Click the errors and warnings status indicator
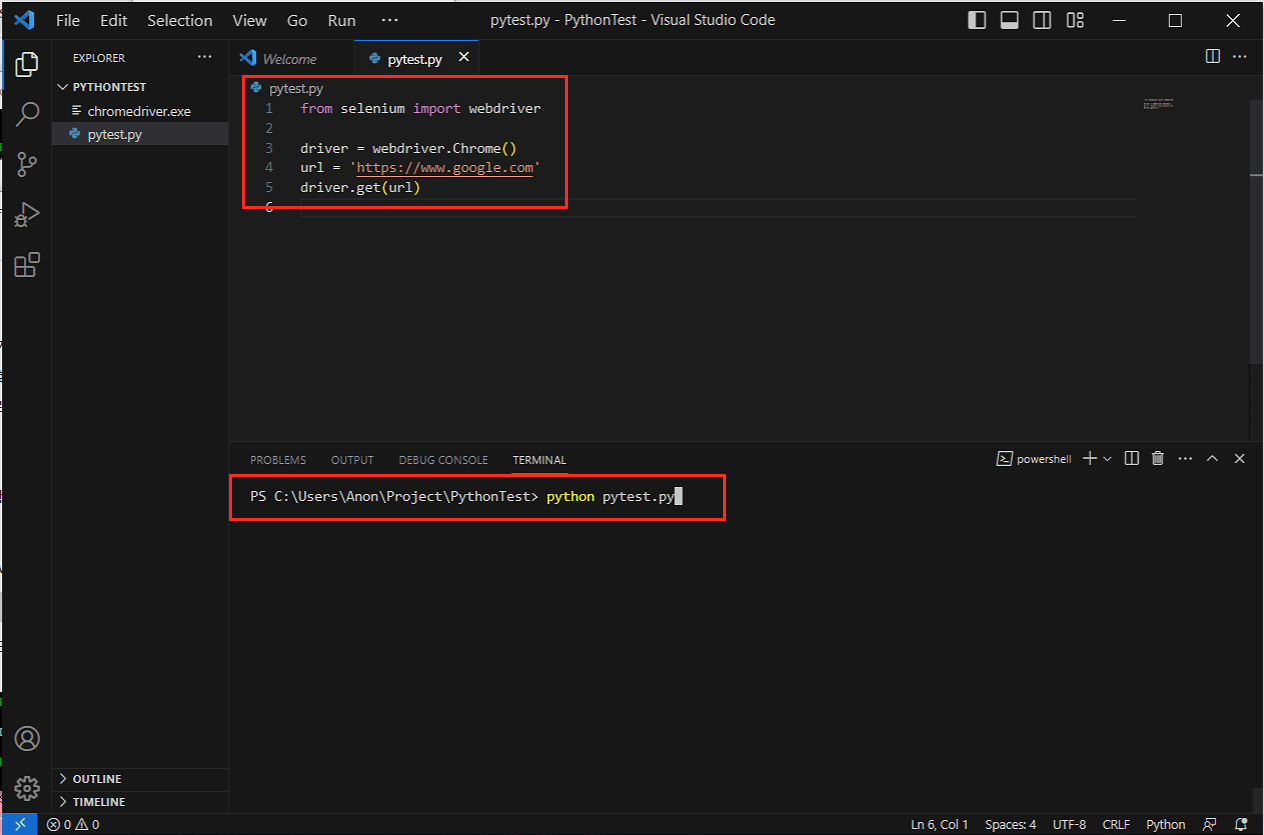Viewport: 1264px width, 835px height. [73, 825]
